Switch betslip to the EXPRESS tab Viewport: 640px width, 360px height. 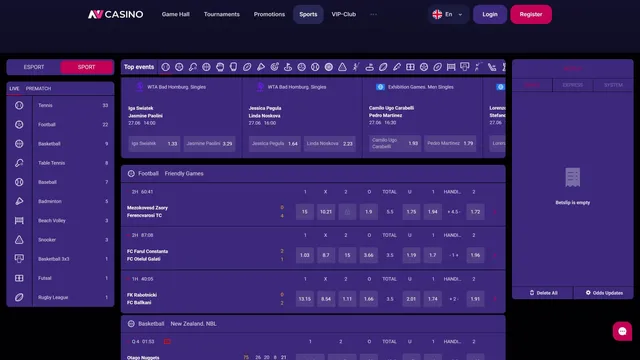pos(572,85)
